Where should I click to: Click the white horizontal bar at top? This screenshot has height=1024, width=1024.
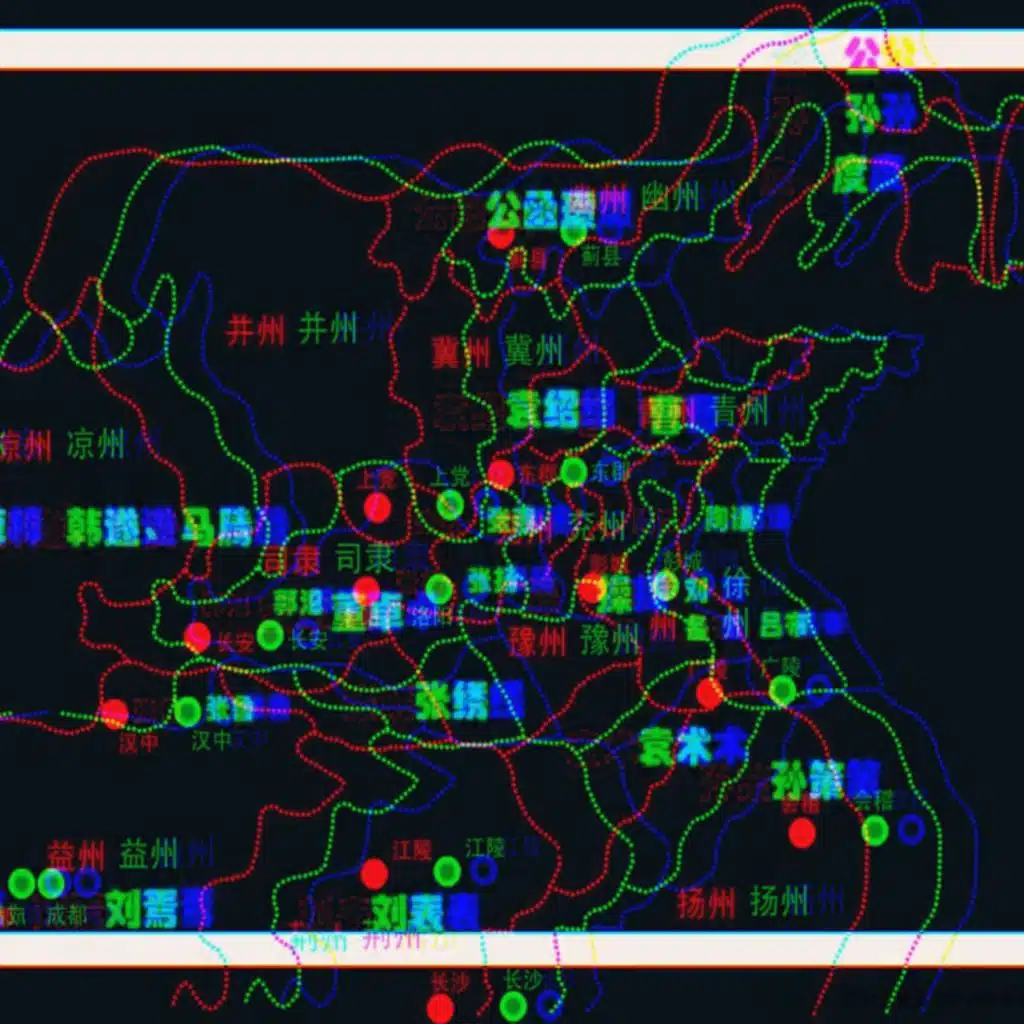(x=400, y=49)
